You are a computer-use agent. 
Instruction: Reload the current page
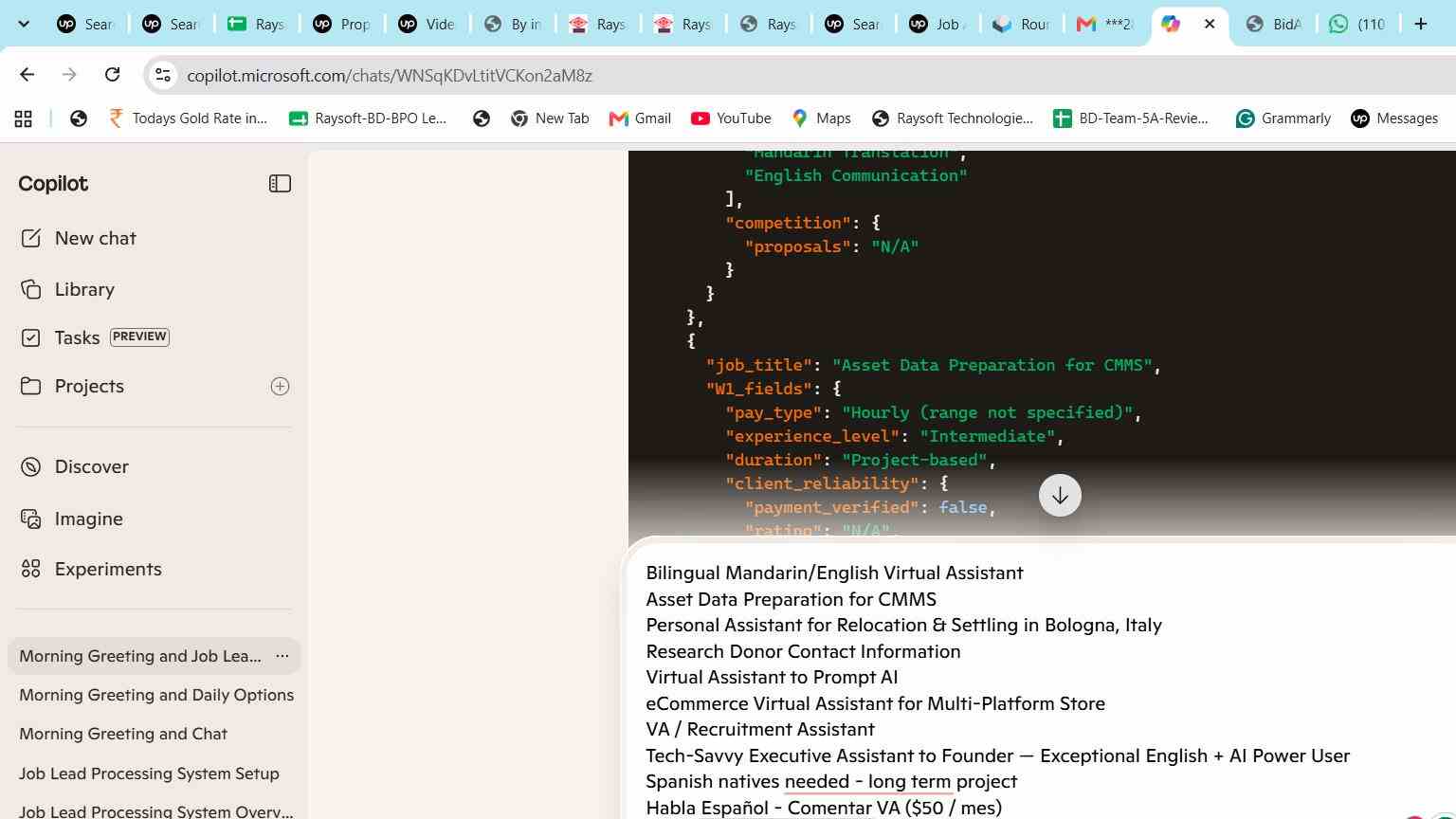pos(112,75)
